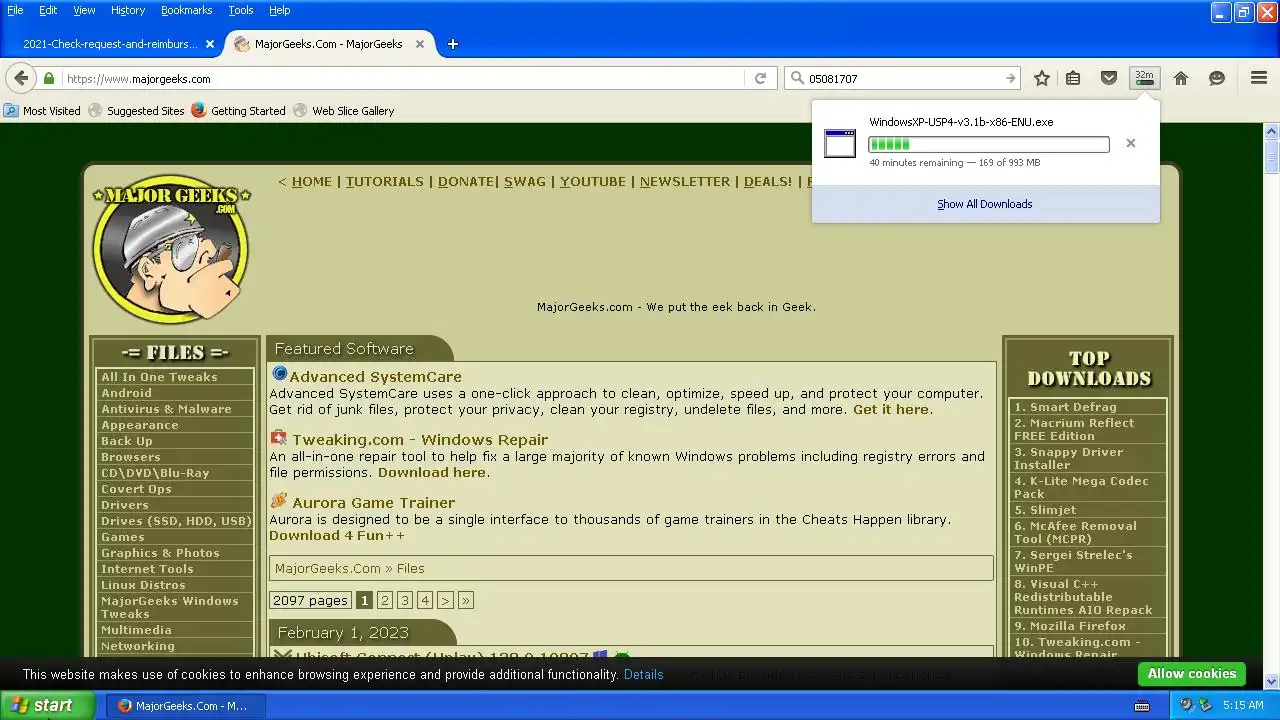Viewport: 1280px width, 720px height.
Task: Click the taskbar clock showing 5:15 AM
Action: 1243,705
